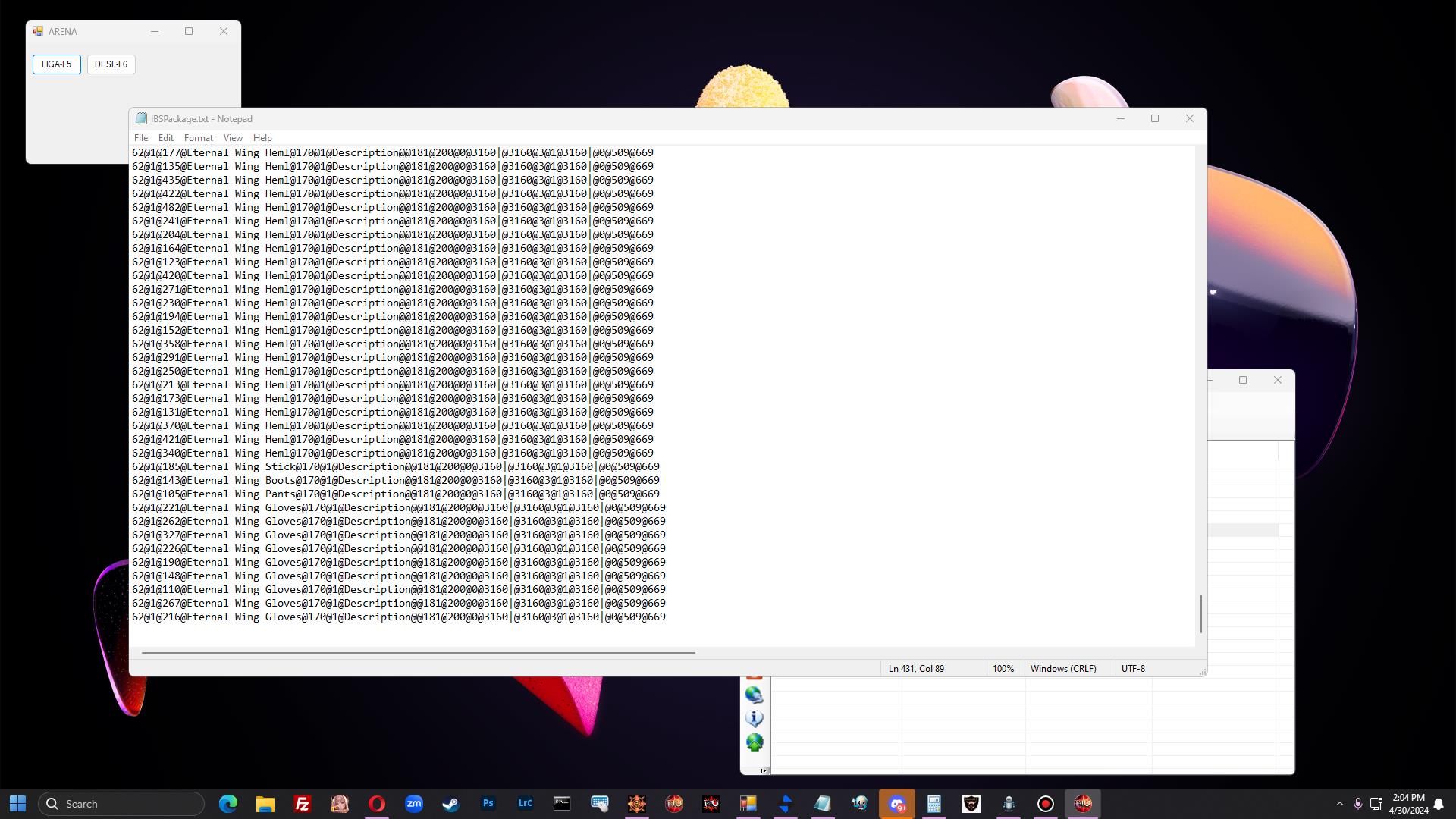Click line starting 62@1@340@Eternal Wing Heml
This screenshot has width=1456, height=819.
393,453
